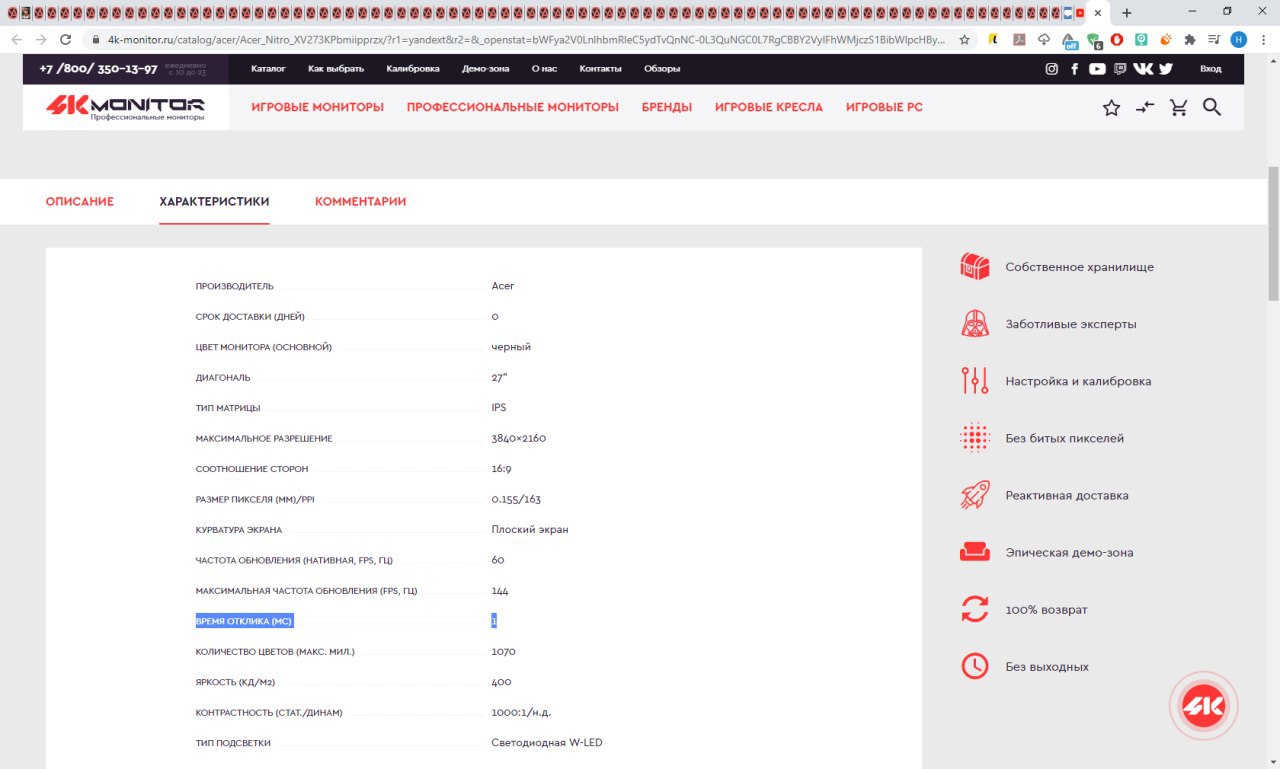Open the Каталог link
The image size is (1280, 769).
click(268, 69)
